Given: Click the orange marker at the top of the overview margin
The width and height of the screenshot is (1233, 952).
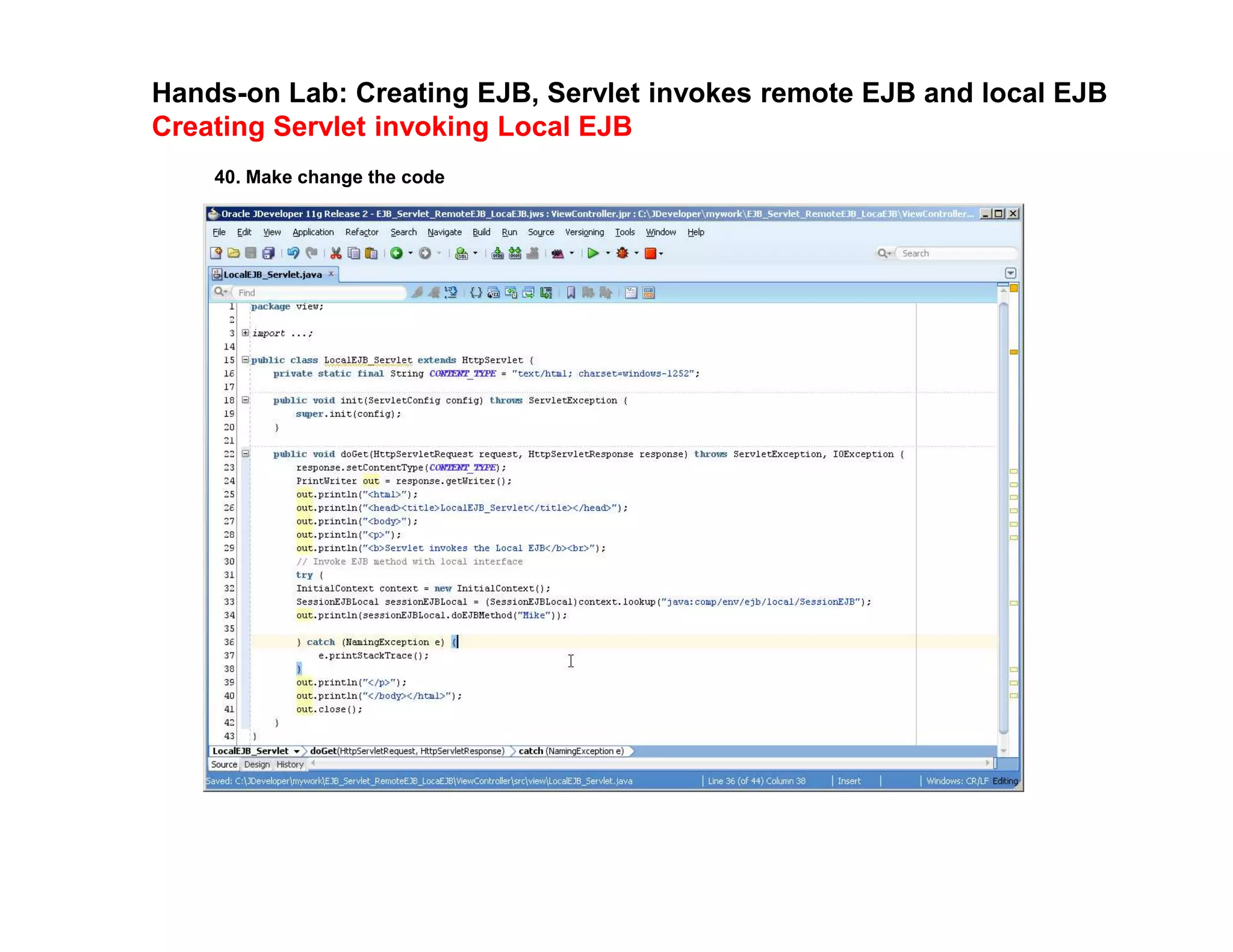Looking at the screenshot, I should click(x=1014, y=288).
